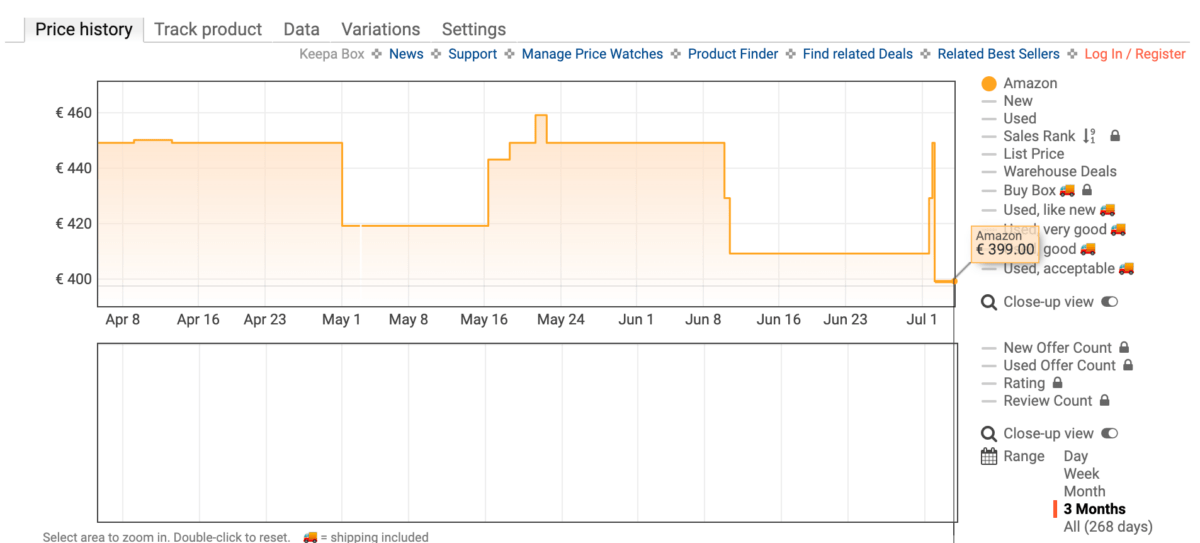Viewport: 1200px width, 543px height.
Task: Click the magnifier icon by upper Close-up view
Action: 989,302
